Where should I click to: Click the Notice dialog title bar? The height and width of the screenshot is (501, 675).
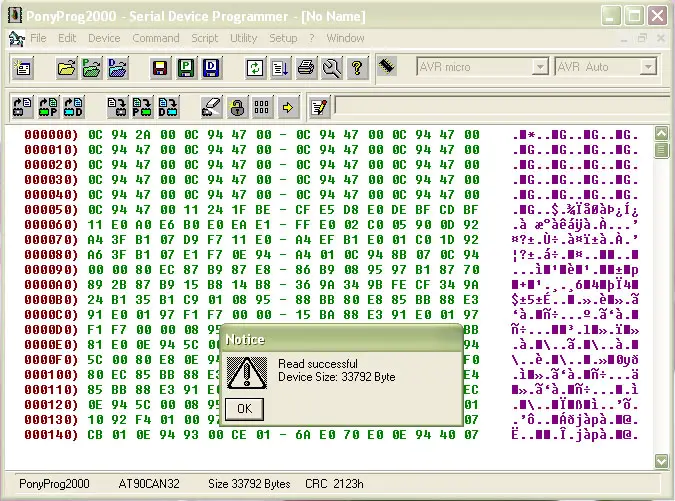tap(342, 340)
